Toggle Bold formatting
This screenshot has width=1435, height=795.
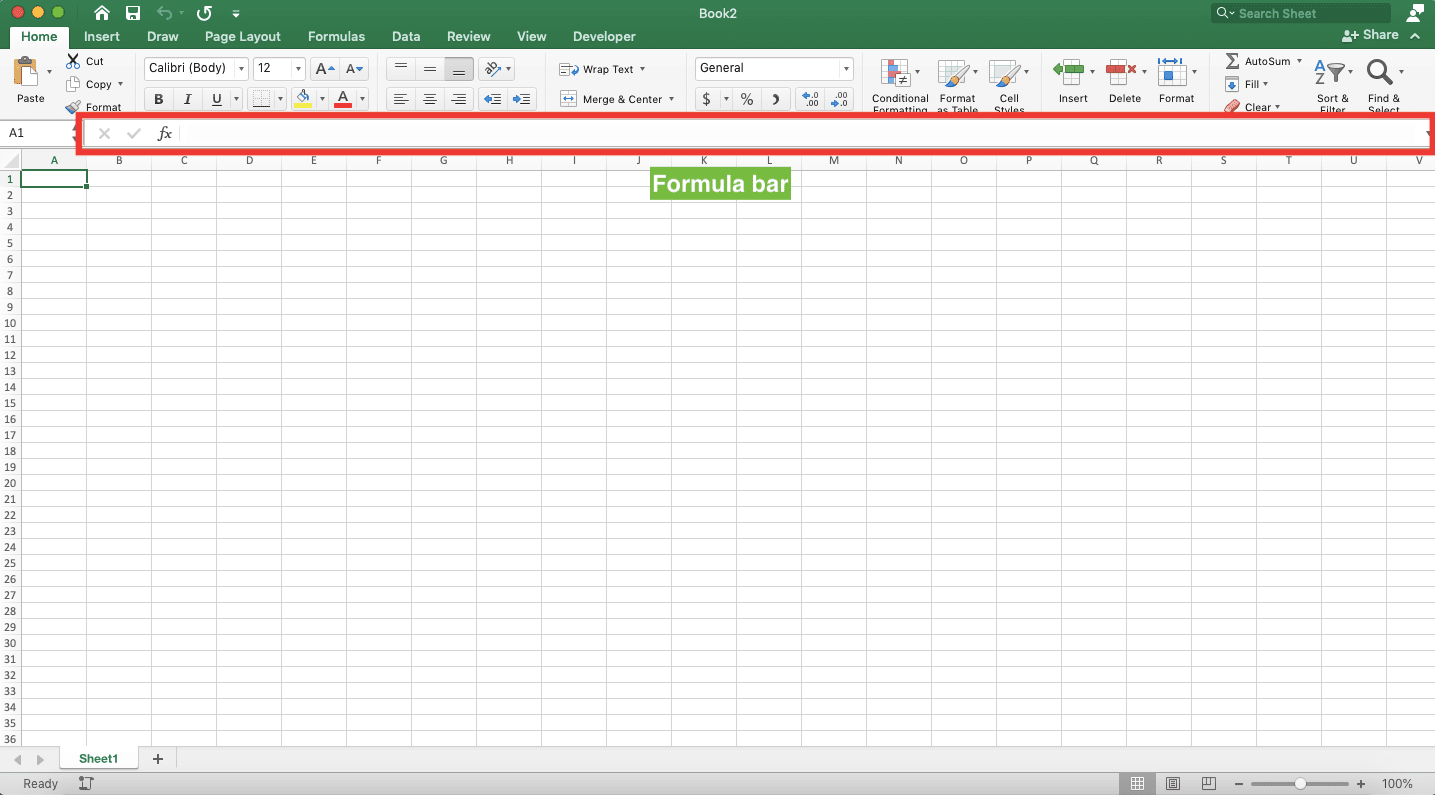(158, 99)
